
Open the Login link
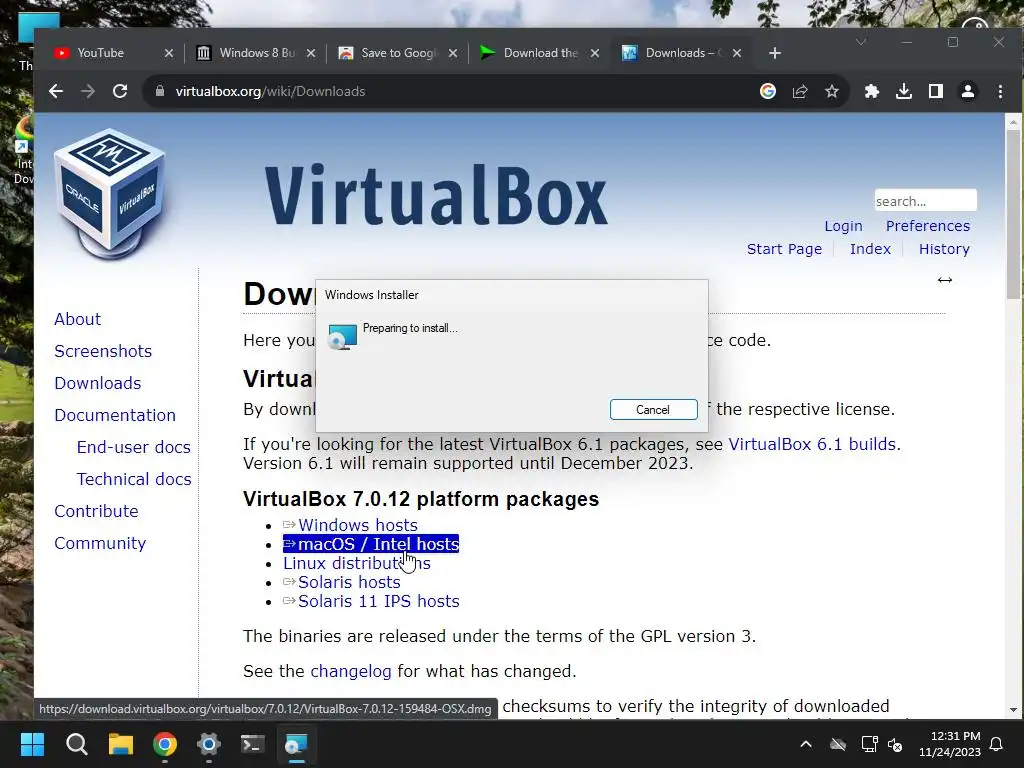[x=843, y=226]
